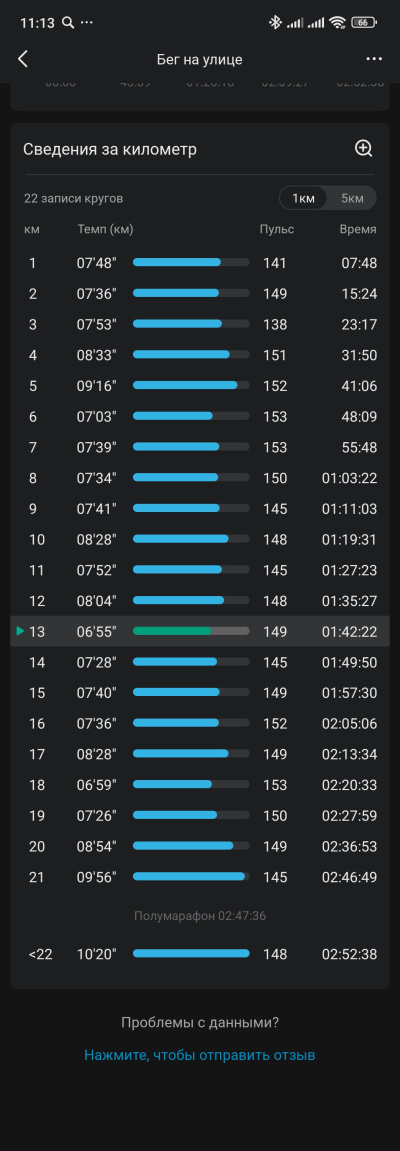The height and width of the screenshot is (1151, 400).
Task: Tap the pace bar for kilometer 5
Action: point(191,385)
